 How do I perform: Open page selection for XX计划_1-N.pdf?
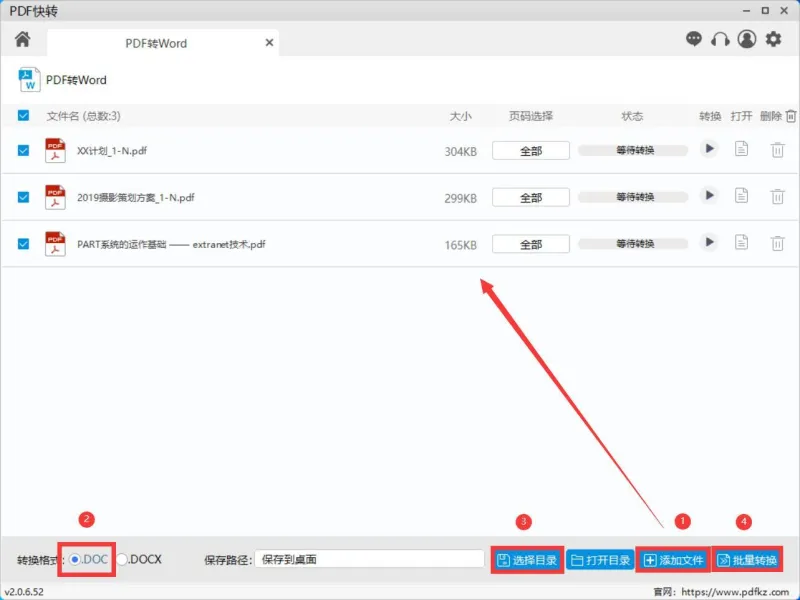point(531,151)
